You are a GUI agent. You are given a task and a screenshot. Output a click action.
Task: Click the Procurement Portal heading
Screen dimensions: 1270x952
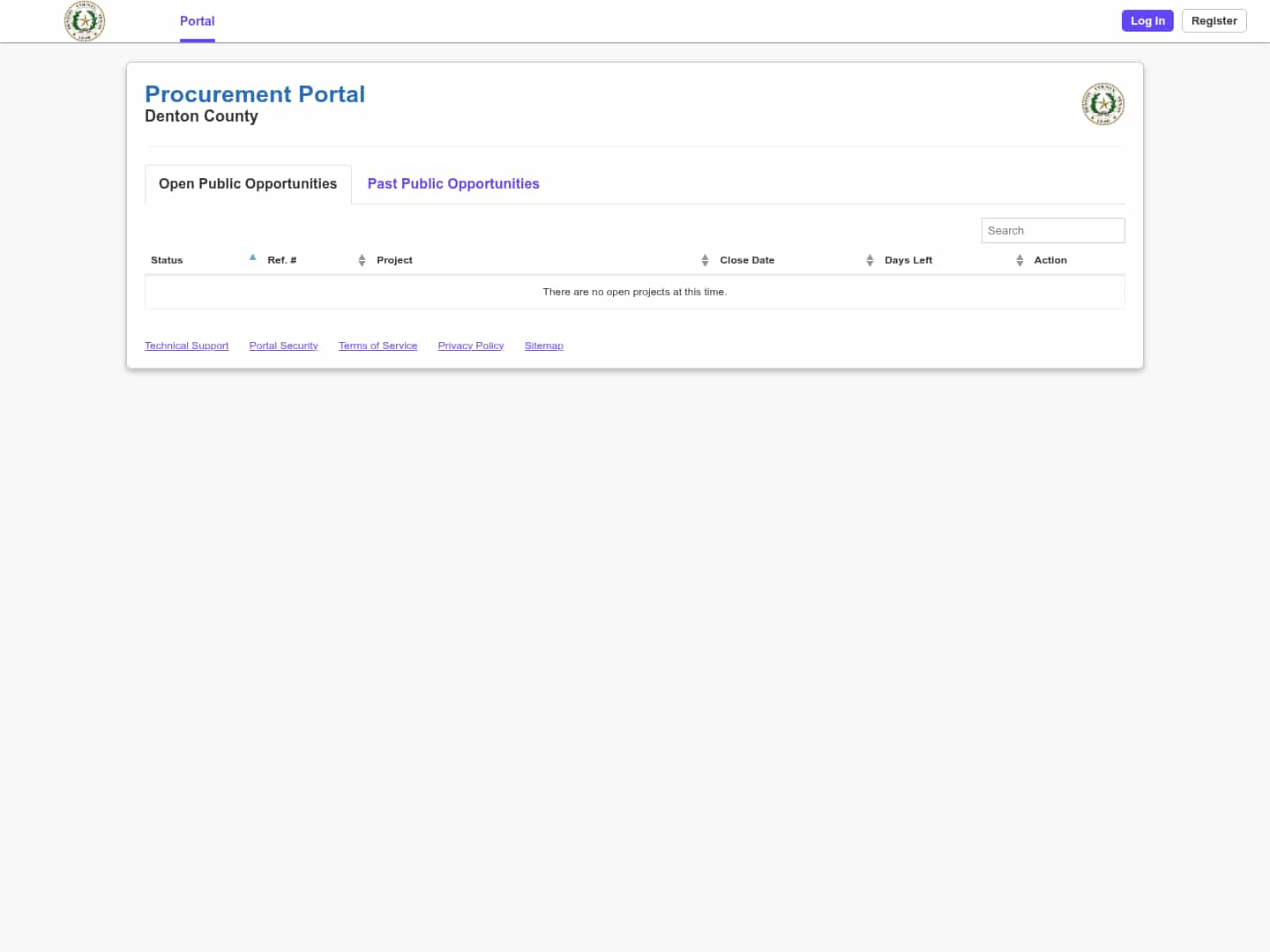255,94
